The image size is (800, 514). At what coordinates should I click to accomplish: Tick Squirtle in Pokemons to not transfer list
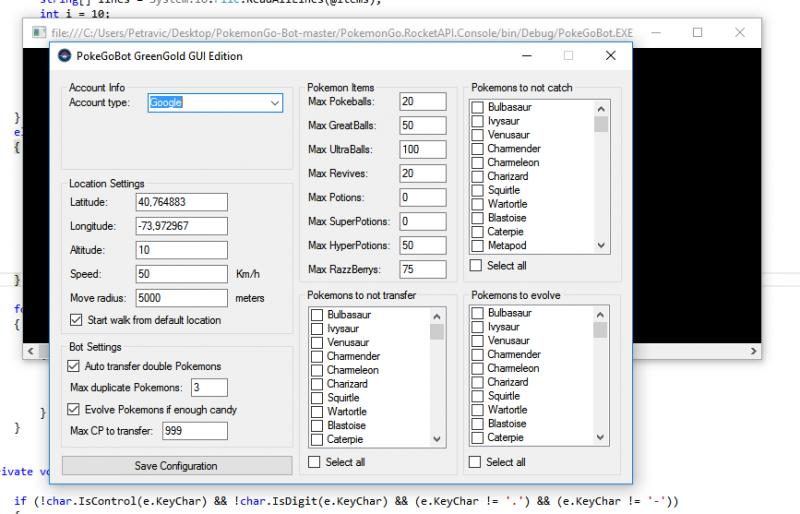click(317, 397)
